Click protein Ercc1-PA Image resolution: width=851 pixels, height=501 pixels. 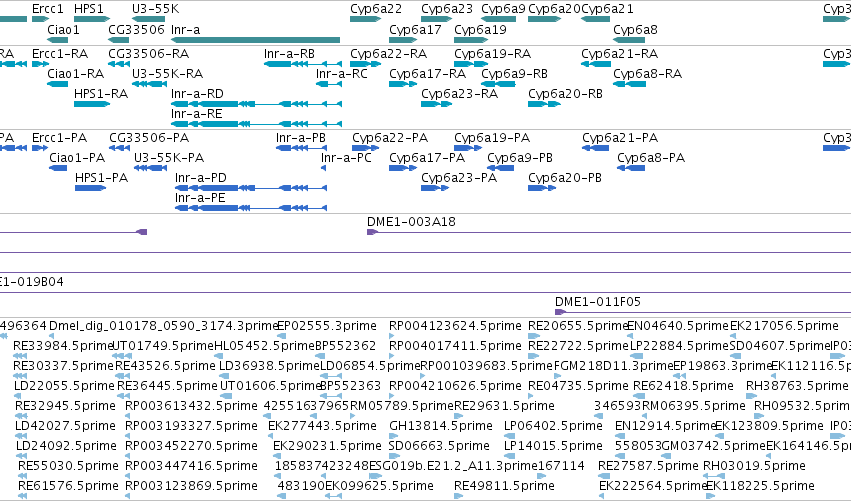[60, 137]
